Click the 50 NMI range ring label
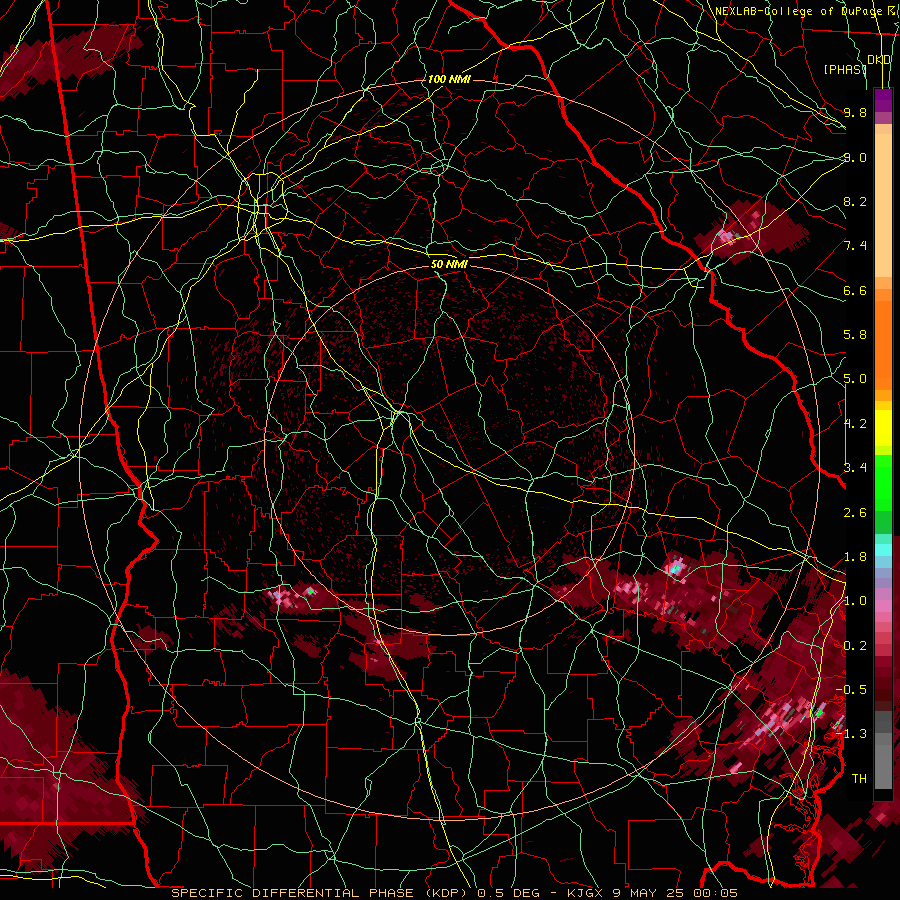900x900 pixels. point(449,264)
